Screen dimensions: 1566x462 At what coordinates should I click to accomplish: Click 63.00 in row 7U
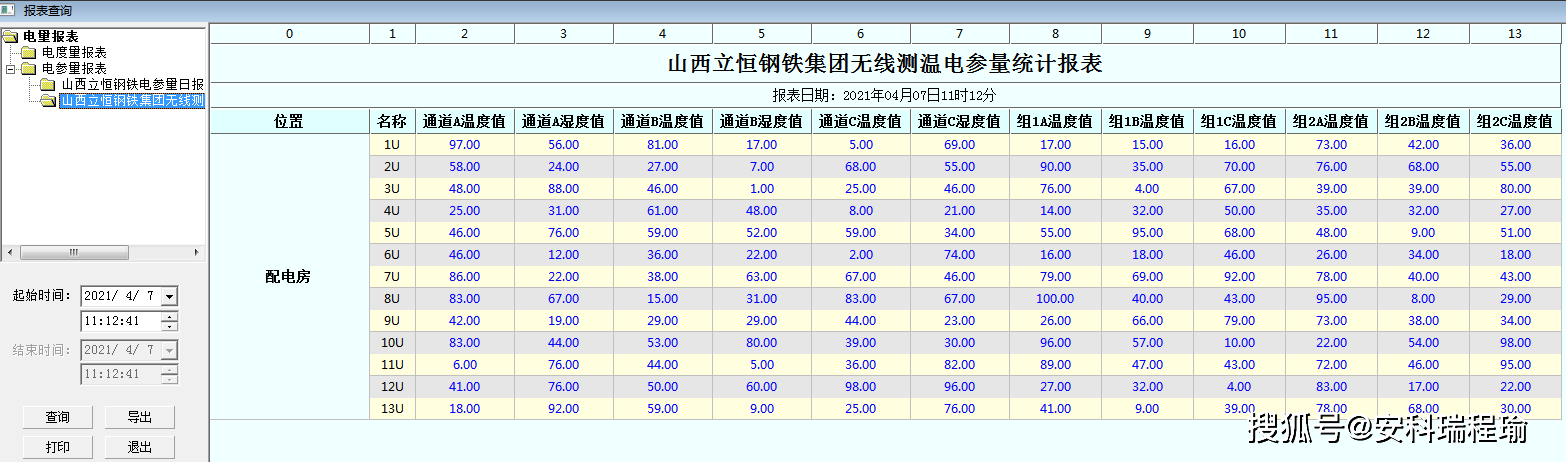(x=762, y=277)
